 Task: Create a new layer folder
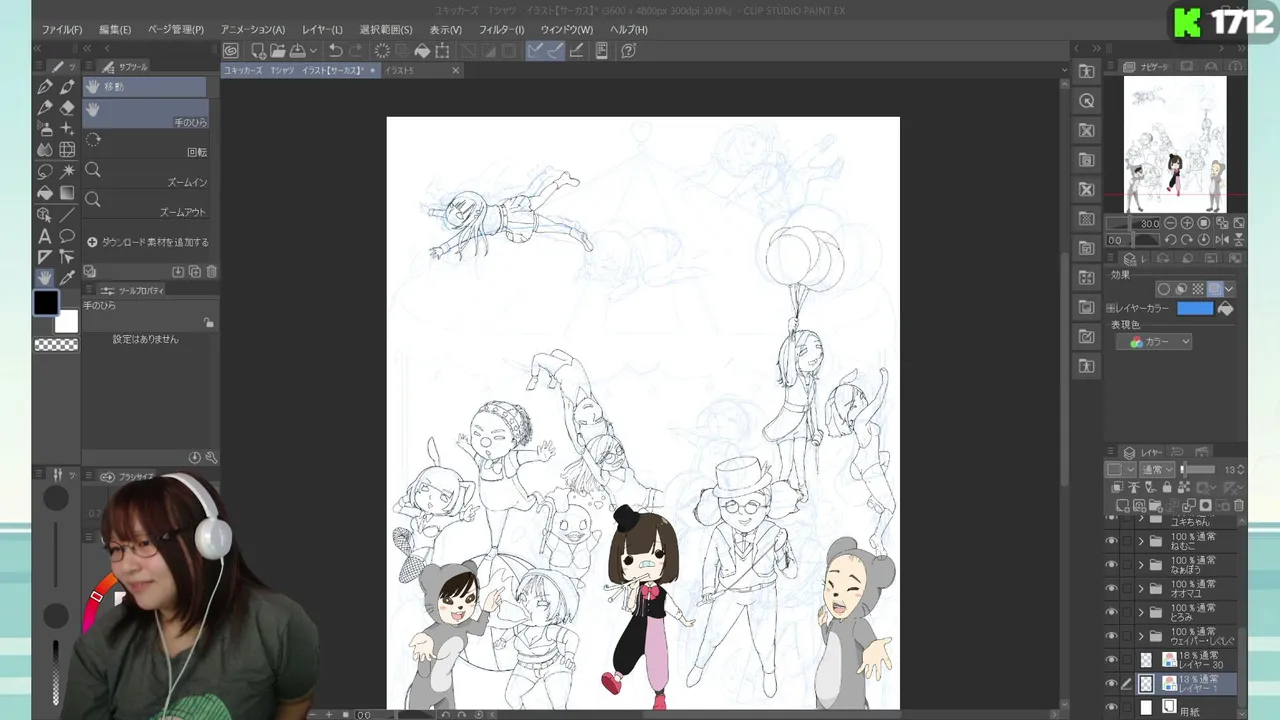1156,506
